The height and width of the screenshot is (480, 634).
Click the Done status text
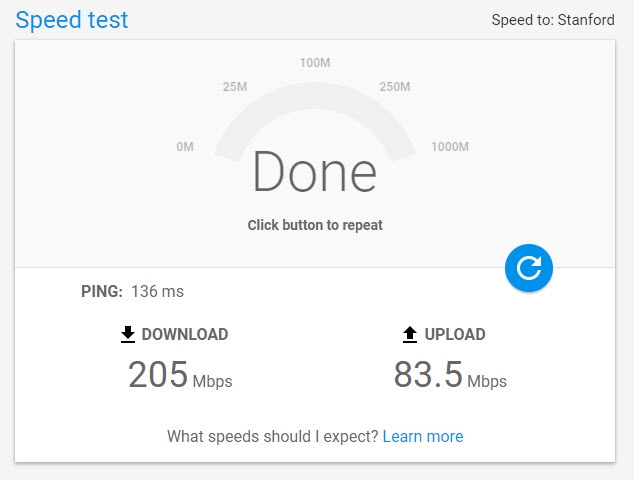[x=315, y=171]
